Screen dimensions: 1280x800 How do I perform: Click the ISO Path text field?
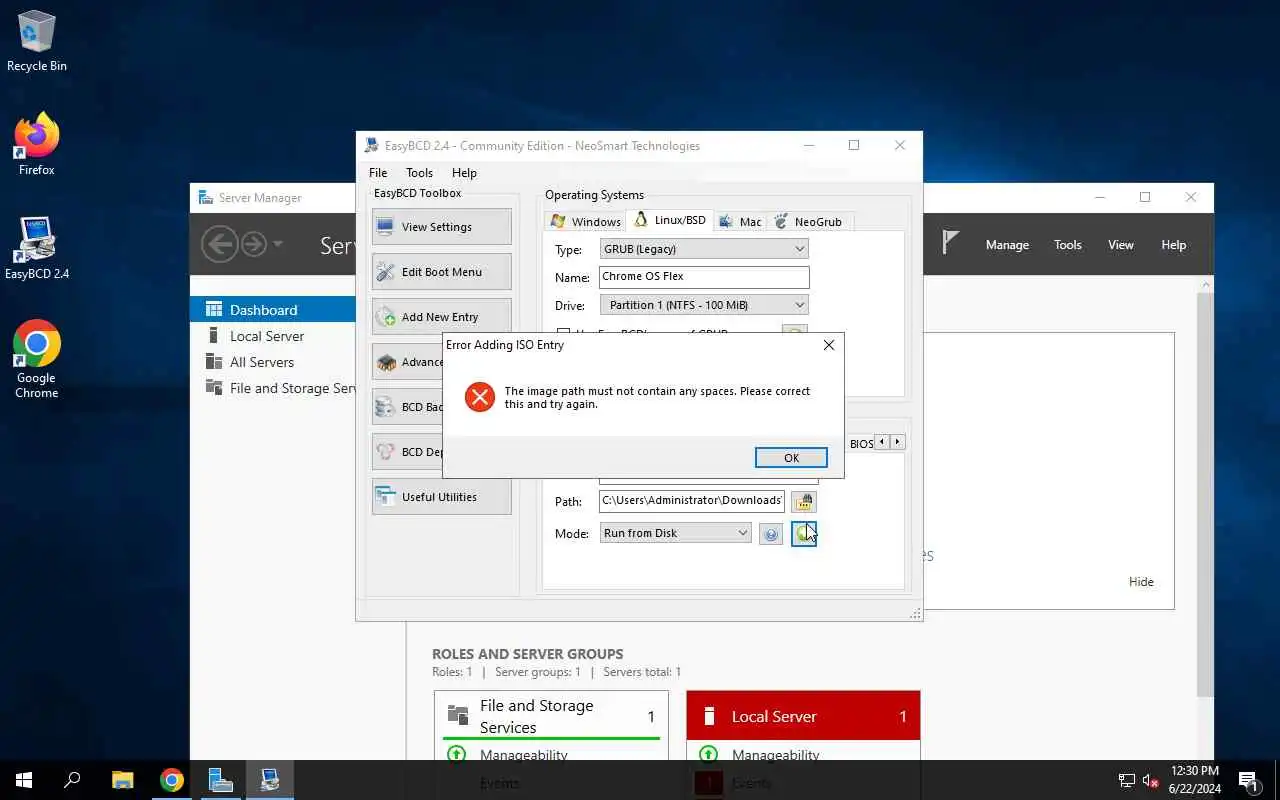(x=691, y=500)
